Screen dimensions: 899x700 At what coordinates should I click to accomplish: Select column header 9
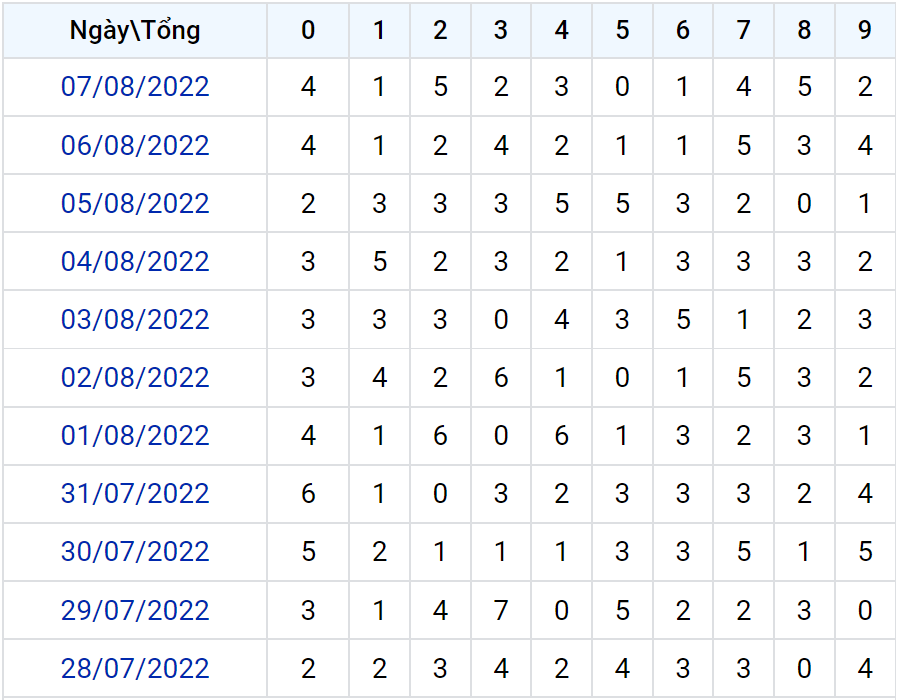[x=865, y=30]
